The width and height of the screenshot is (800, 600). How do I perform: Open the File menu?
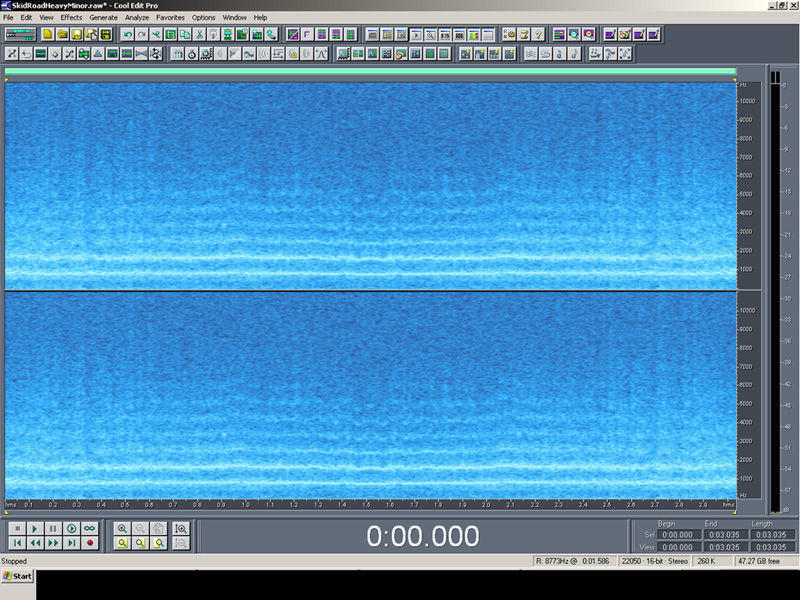8,17
